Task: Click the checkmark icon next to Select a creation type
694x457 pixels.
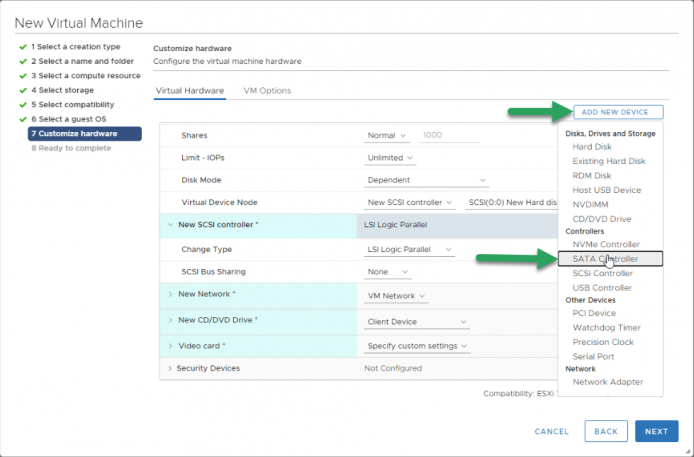Action: (23, 47)
